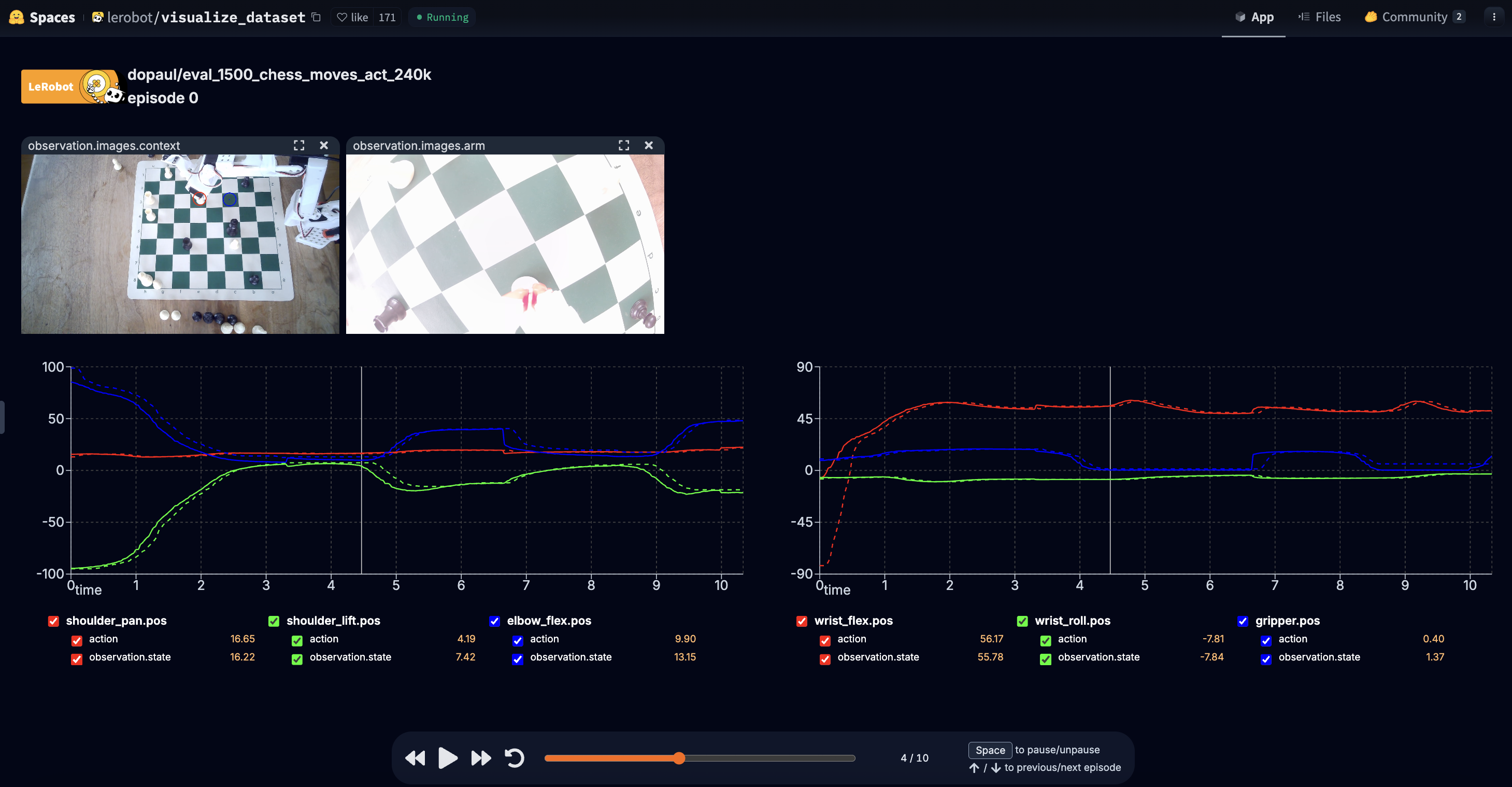1512x787 pixels.
Task: Like the space with heart button
Action: click(353, 17)
